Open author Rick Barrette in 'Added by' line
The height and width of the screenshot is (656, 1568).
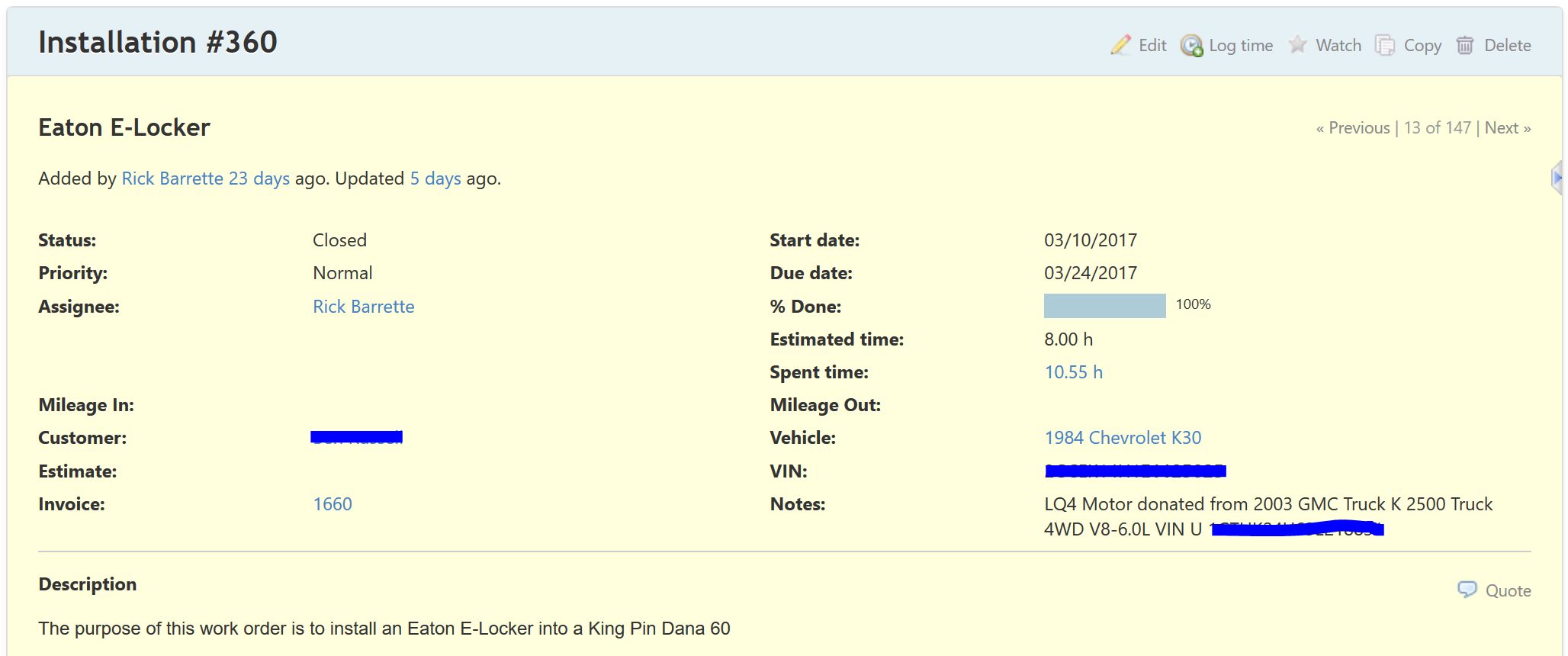click(172, 178)
